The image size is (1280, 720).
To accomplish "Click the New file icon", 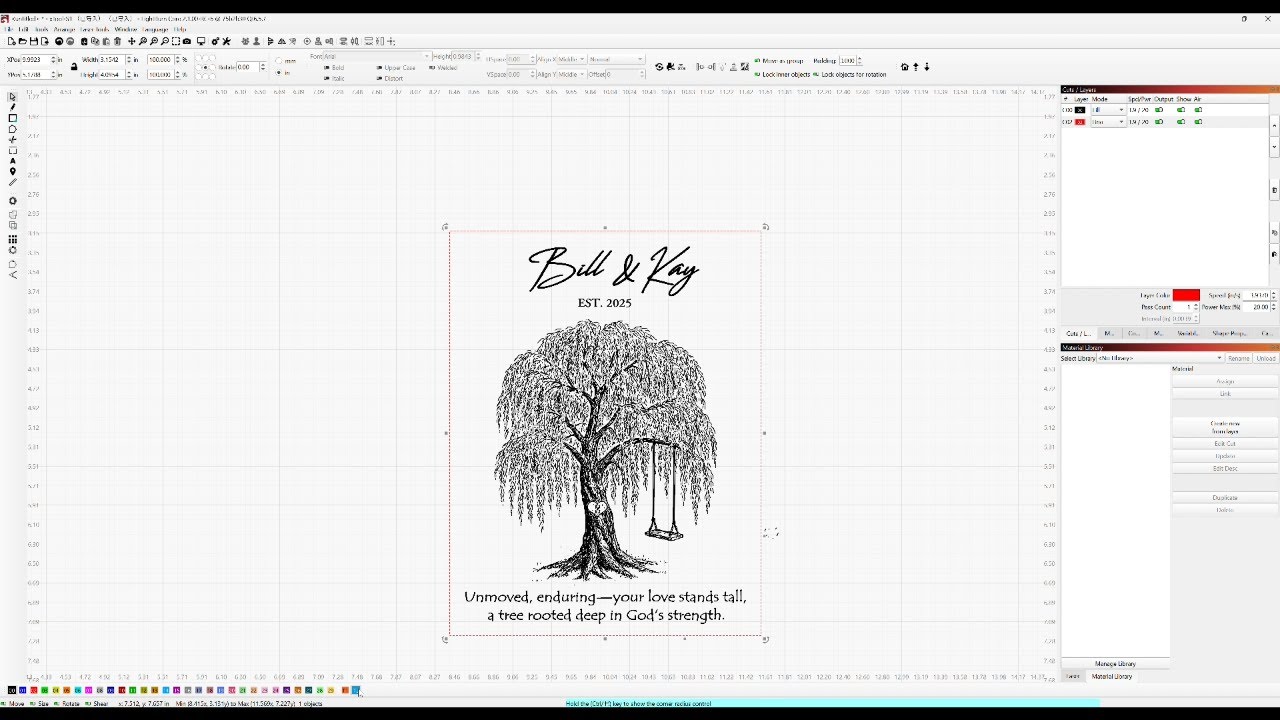I will pyautogui.click(x=11, y=41).
